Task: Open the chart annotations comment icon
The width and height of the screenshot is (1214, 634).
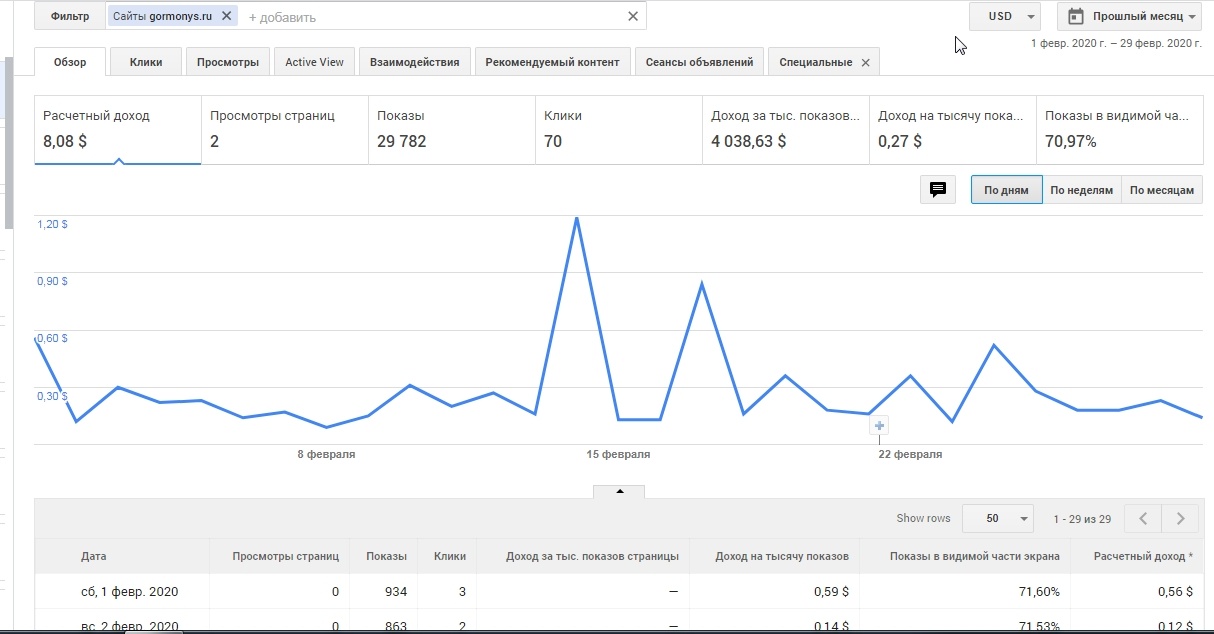Action: coord(938,190)
